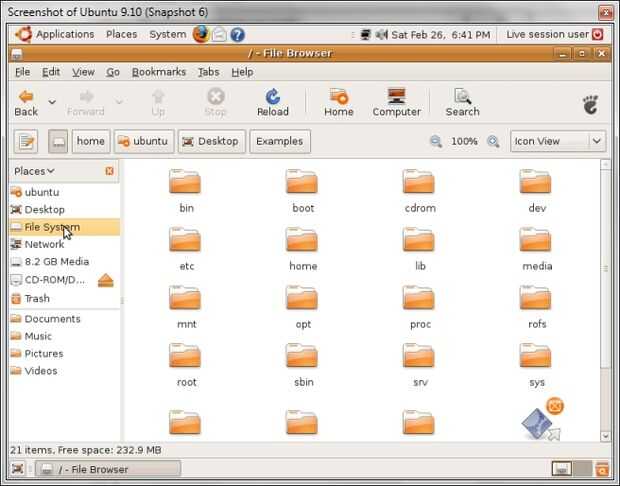Expand the Places side pane selector
The height and width of the screenshot is (486, 620).
[34, 171]
